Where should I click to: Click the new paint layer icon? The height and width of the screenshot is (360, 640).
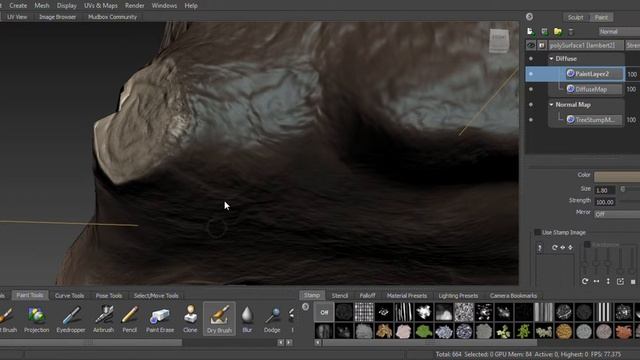[530, 31]
